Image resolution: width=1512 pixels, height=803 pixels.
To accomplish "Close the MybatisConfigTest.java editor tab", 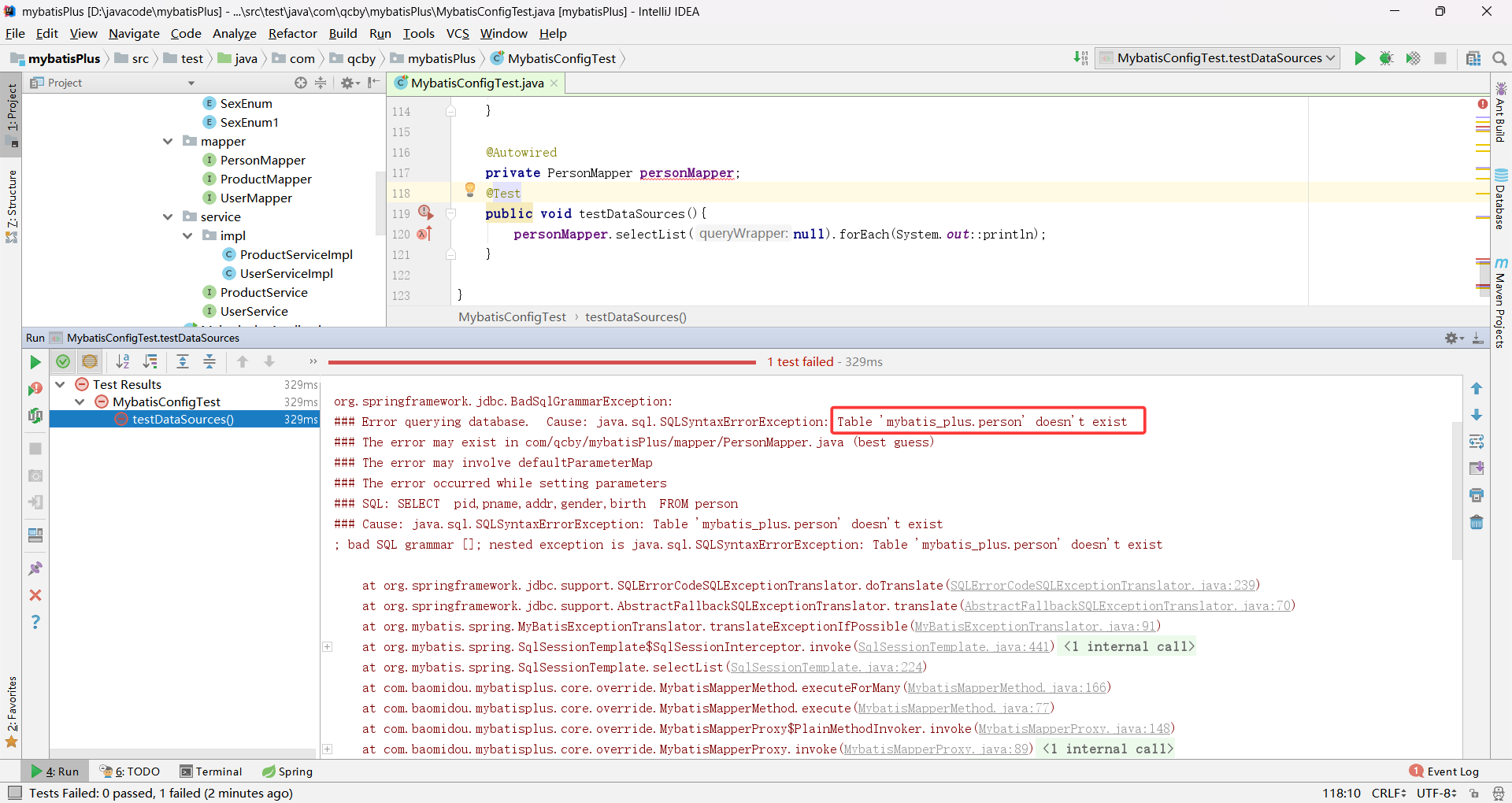I will [x=554, y=83].
